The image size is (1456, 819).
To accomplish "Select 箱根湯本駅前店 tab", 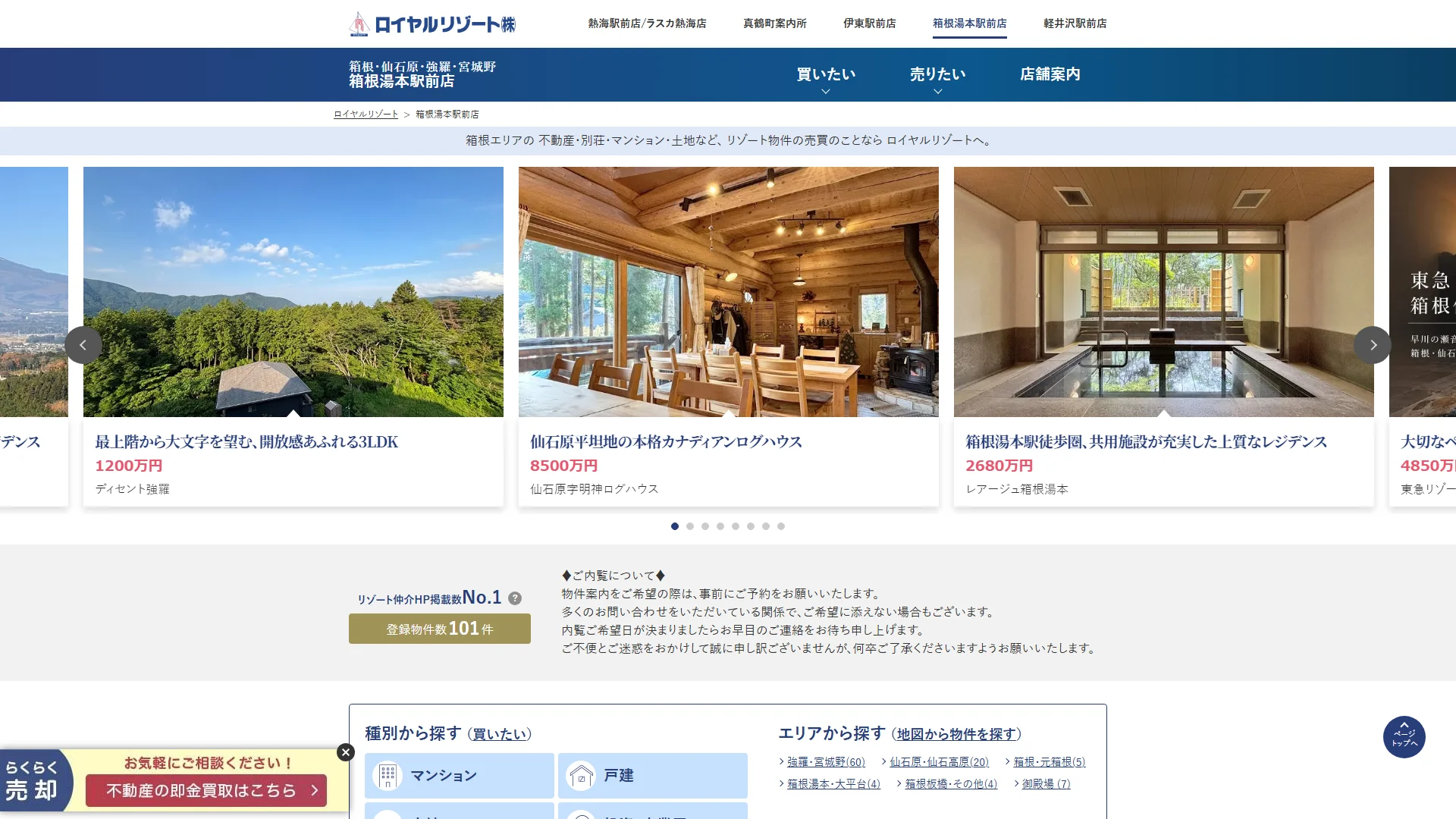I will (970, 24).
